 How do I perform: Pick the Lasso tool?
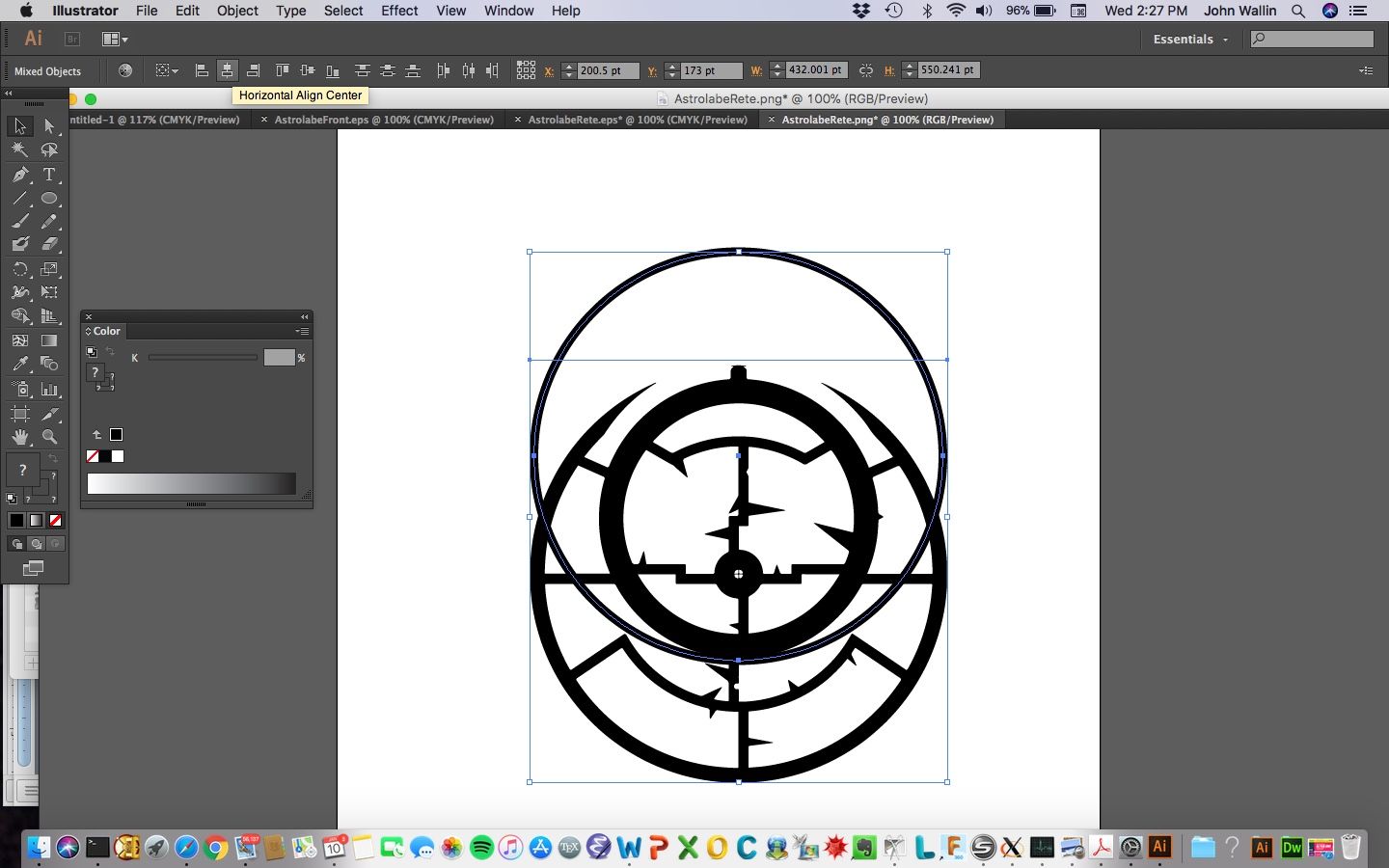coord(49,150)
